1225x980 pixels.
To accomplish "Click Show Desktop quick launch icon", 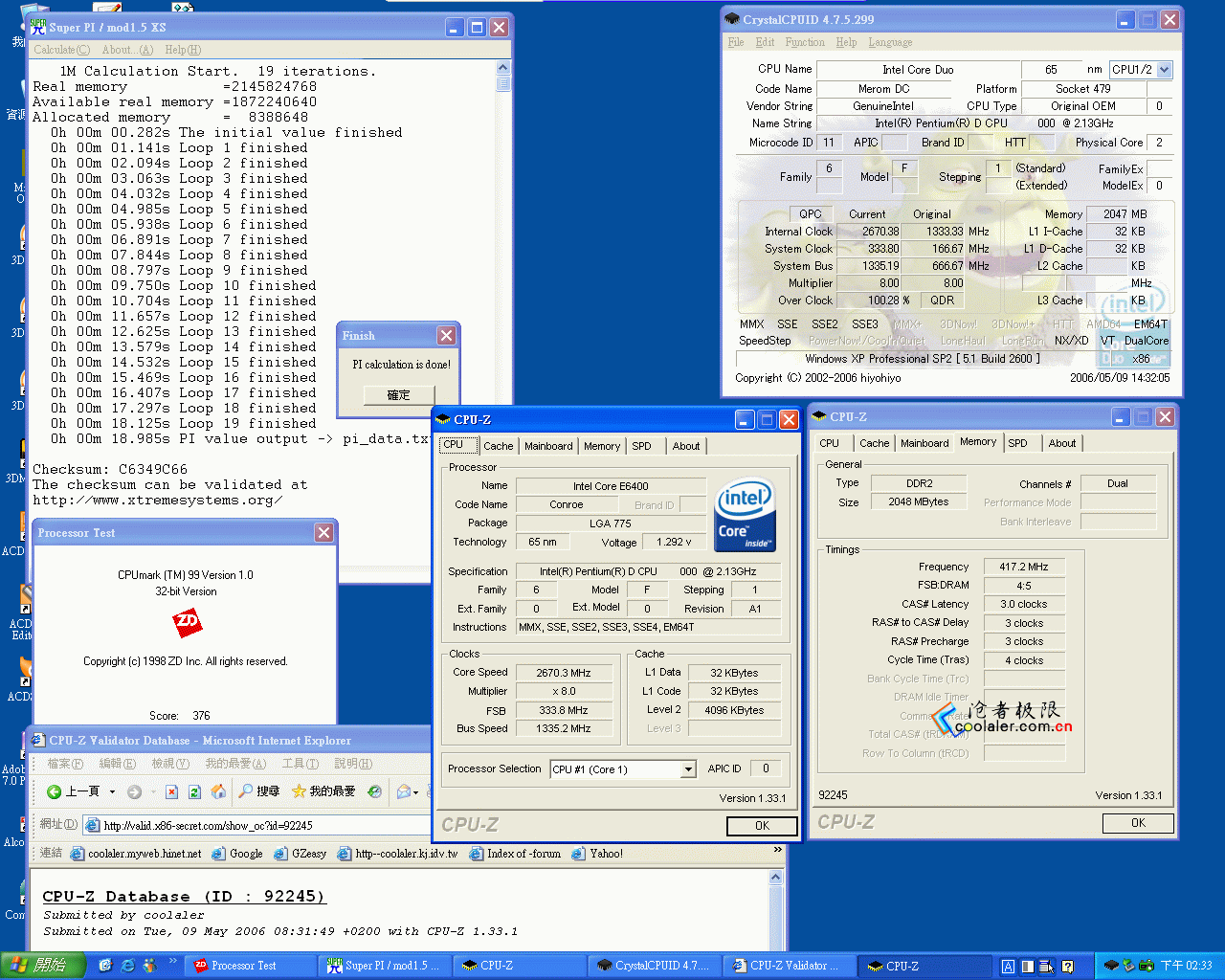I will click(x=106, y=966).
